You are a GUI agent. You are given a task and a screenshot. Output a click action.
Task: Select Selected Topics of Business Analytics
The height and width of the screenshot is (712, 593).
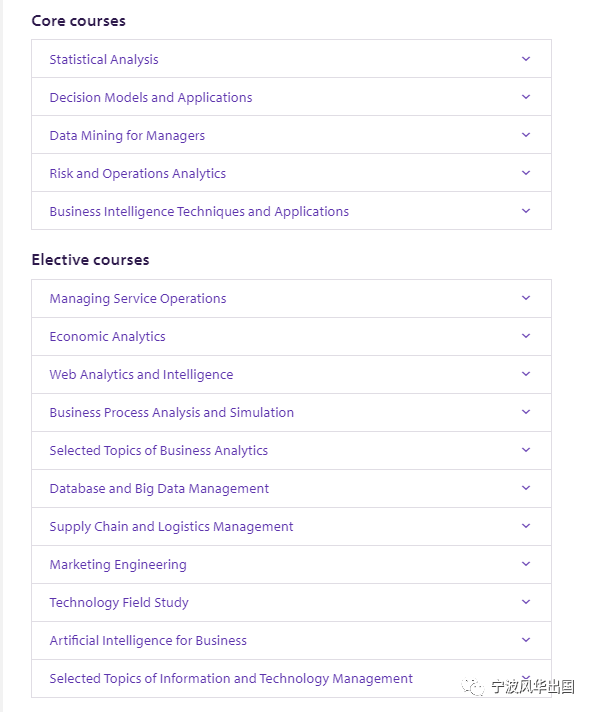tap(158, 450)
